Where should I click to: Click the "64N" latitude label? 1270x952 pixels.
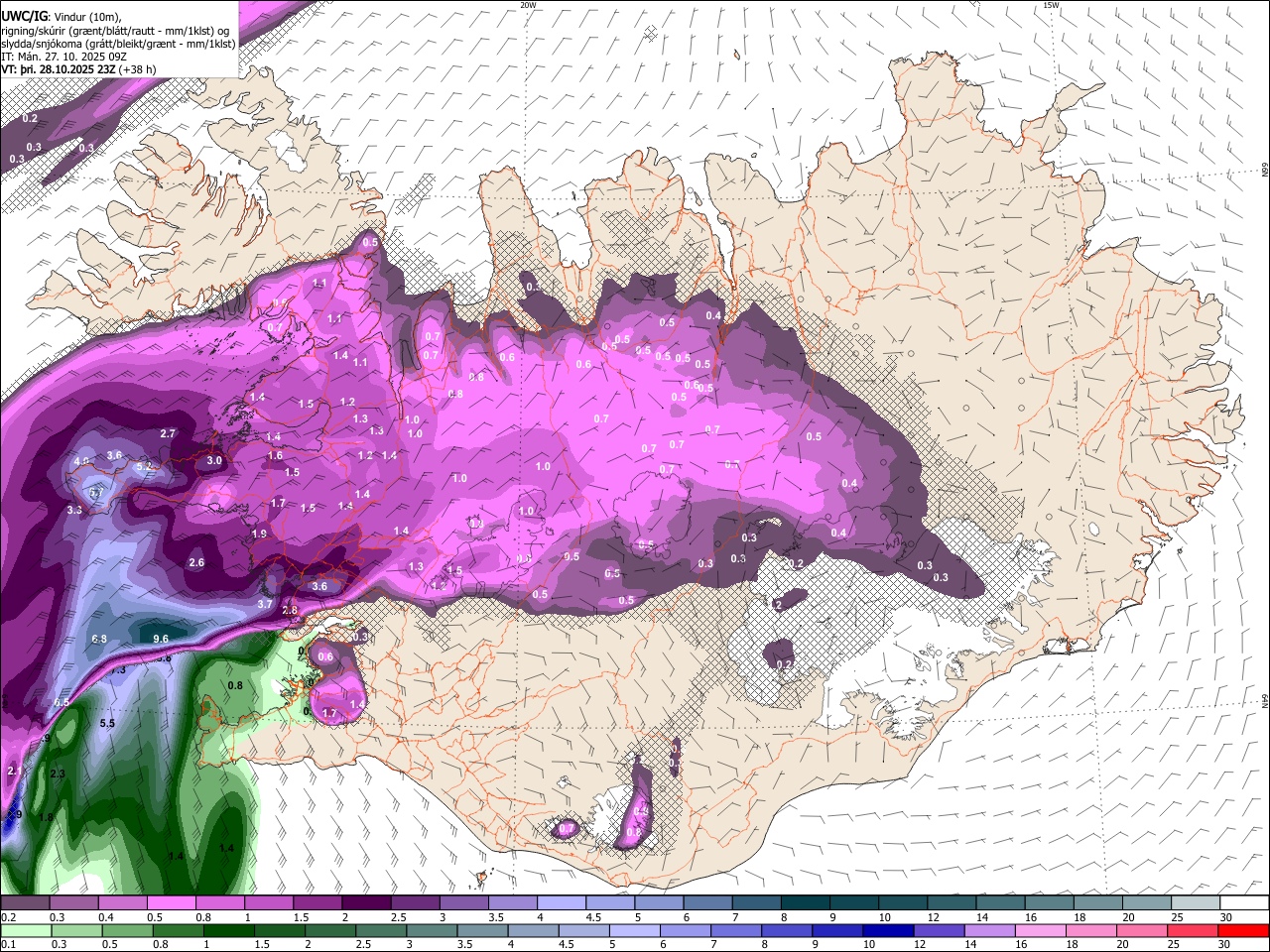(x=1265, y=700)
